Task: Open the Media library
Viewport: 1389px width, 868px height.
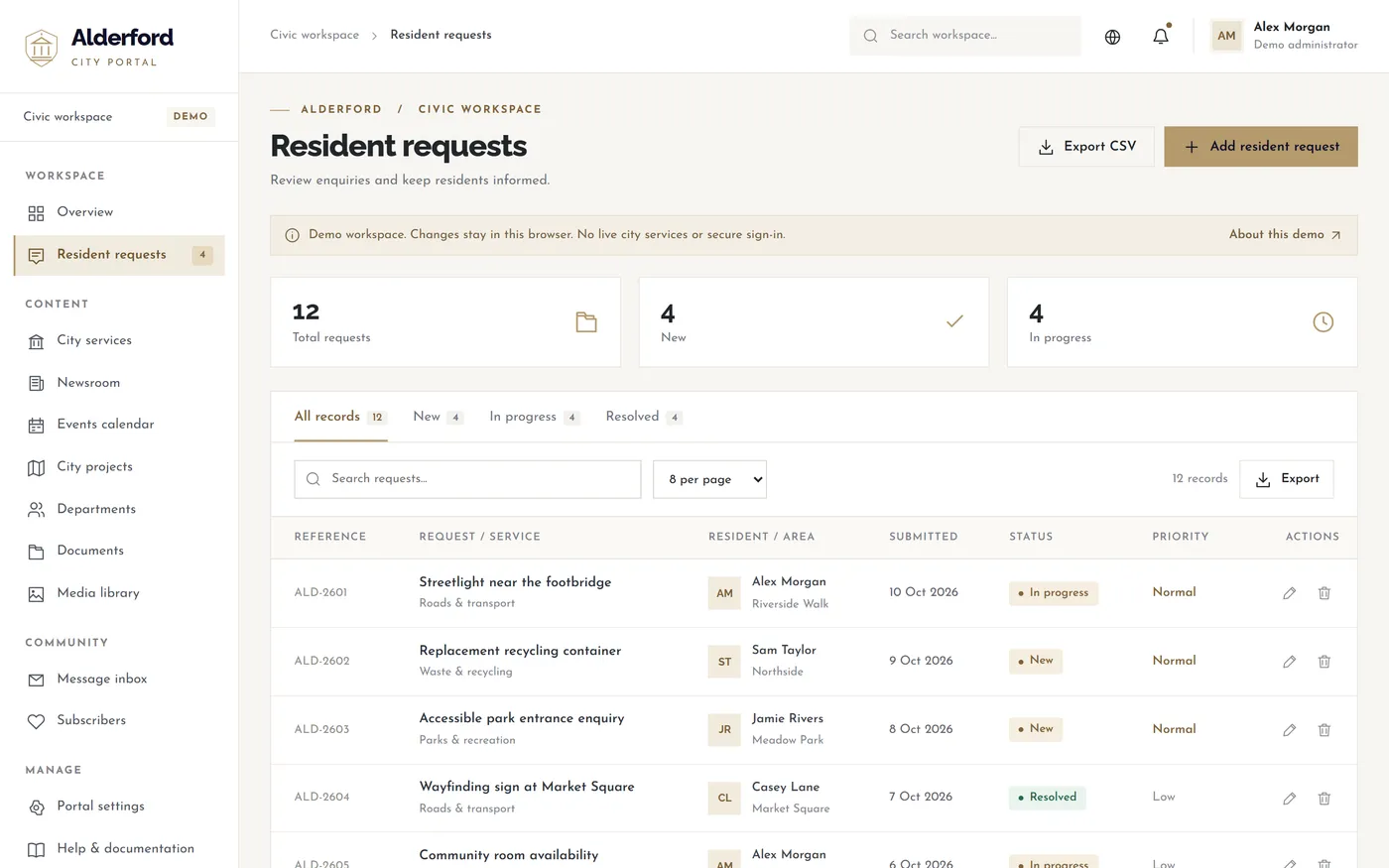Action: coord(119,593)
